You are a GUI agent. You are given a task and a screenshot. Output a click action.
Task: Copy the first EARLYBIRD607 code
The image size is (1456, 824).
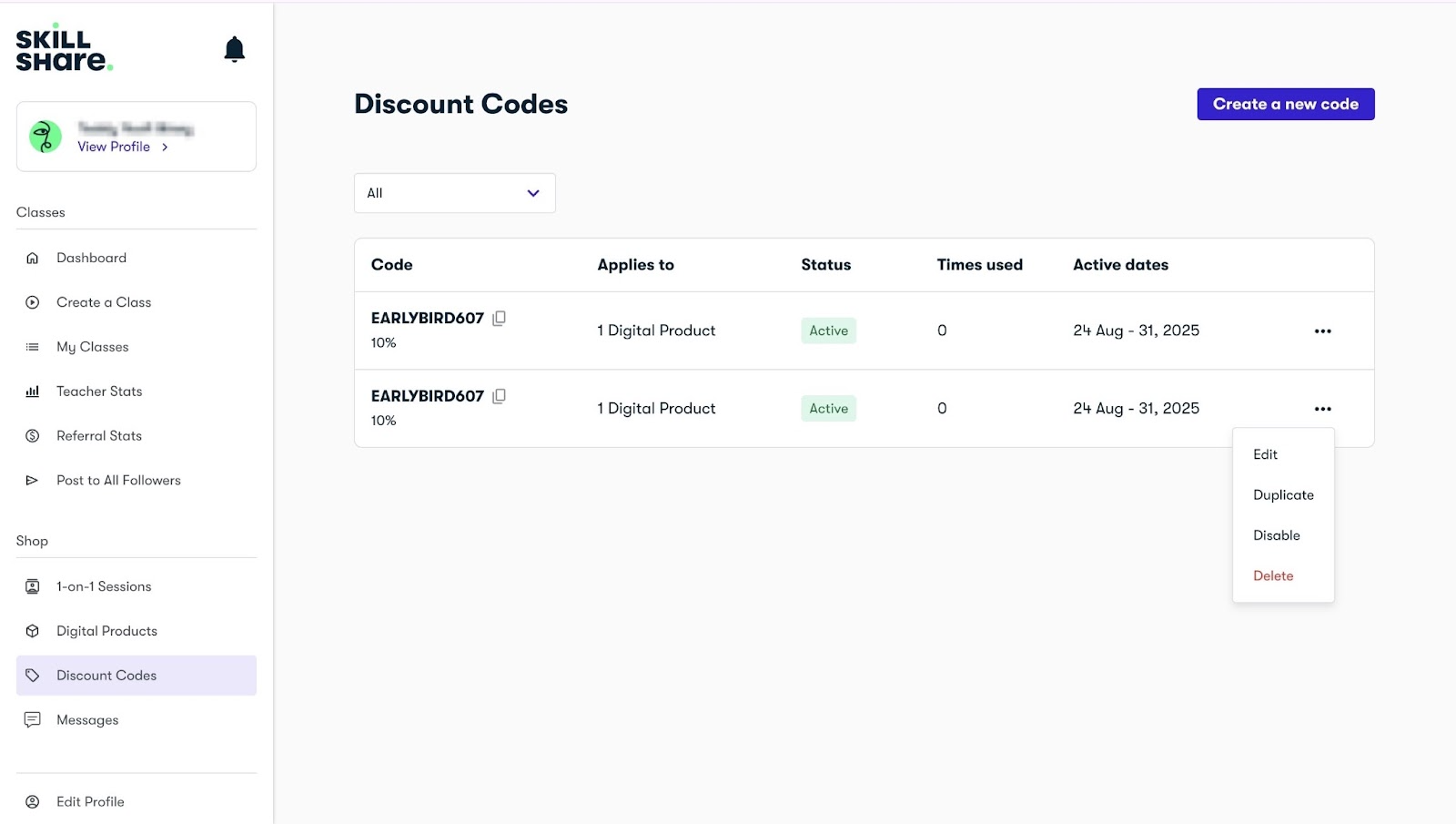500,318
